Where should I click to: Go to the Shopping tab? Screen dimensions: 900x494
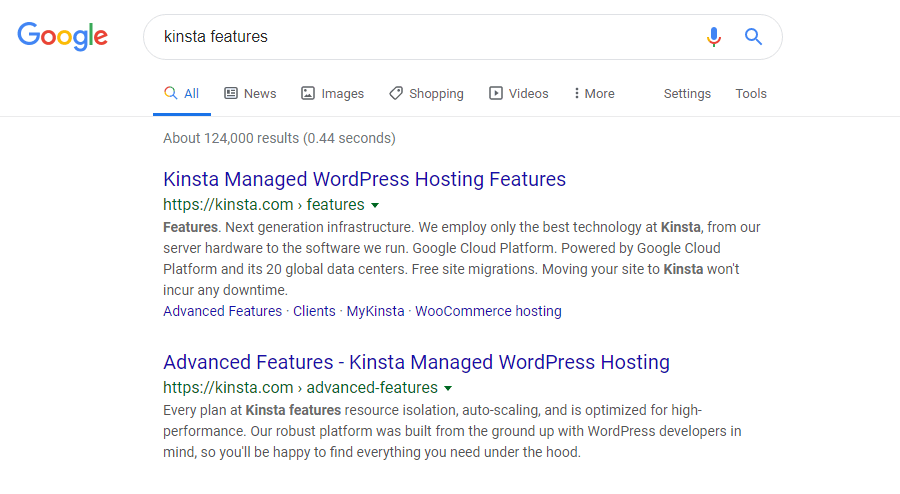pos(426,94)
